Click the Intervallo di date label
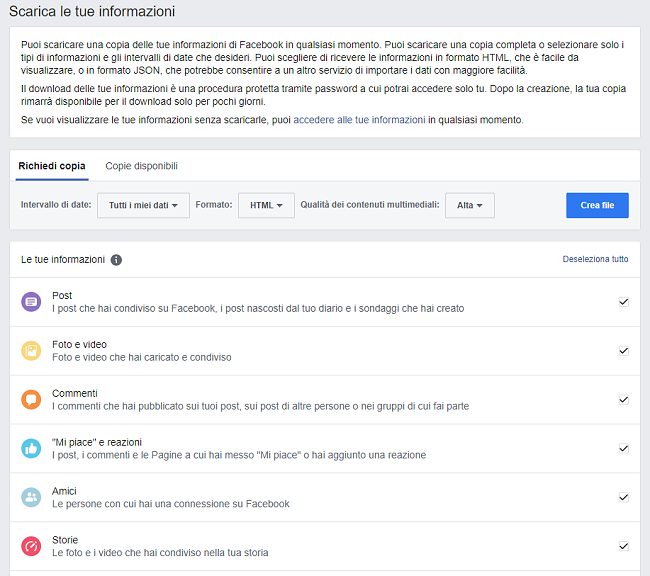 coord(56,204)
